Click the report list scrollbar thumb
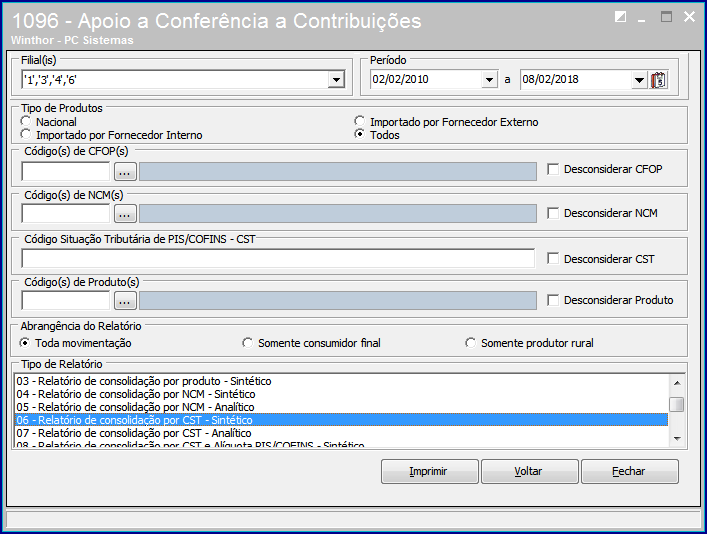The image size is (707, 534). (677, 404)
